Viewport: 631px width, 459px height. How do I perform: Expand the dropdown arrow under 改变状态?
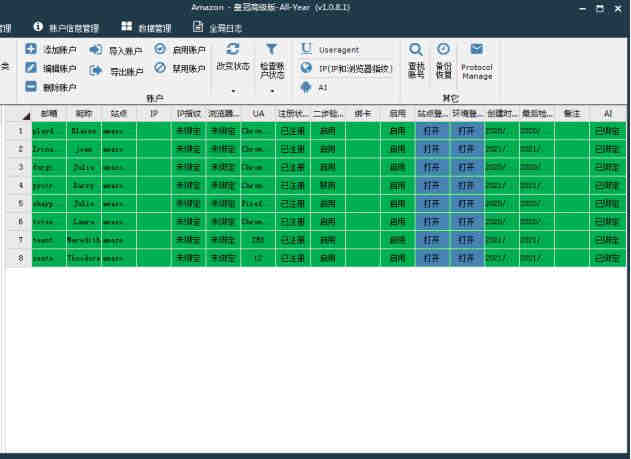click(233, 92)
